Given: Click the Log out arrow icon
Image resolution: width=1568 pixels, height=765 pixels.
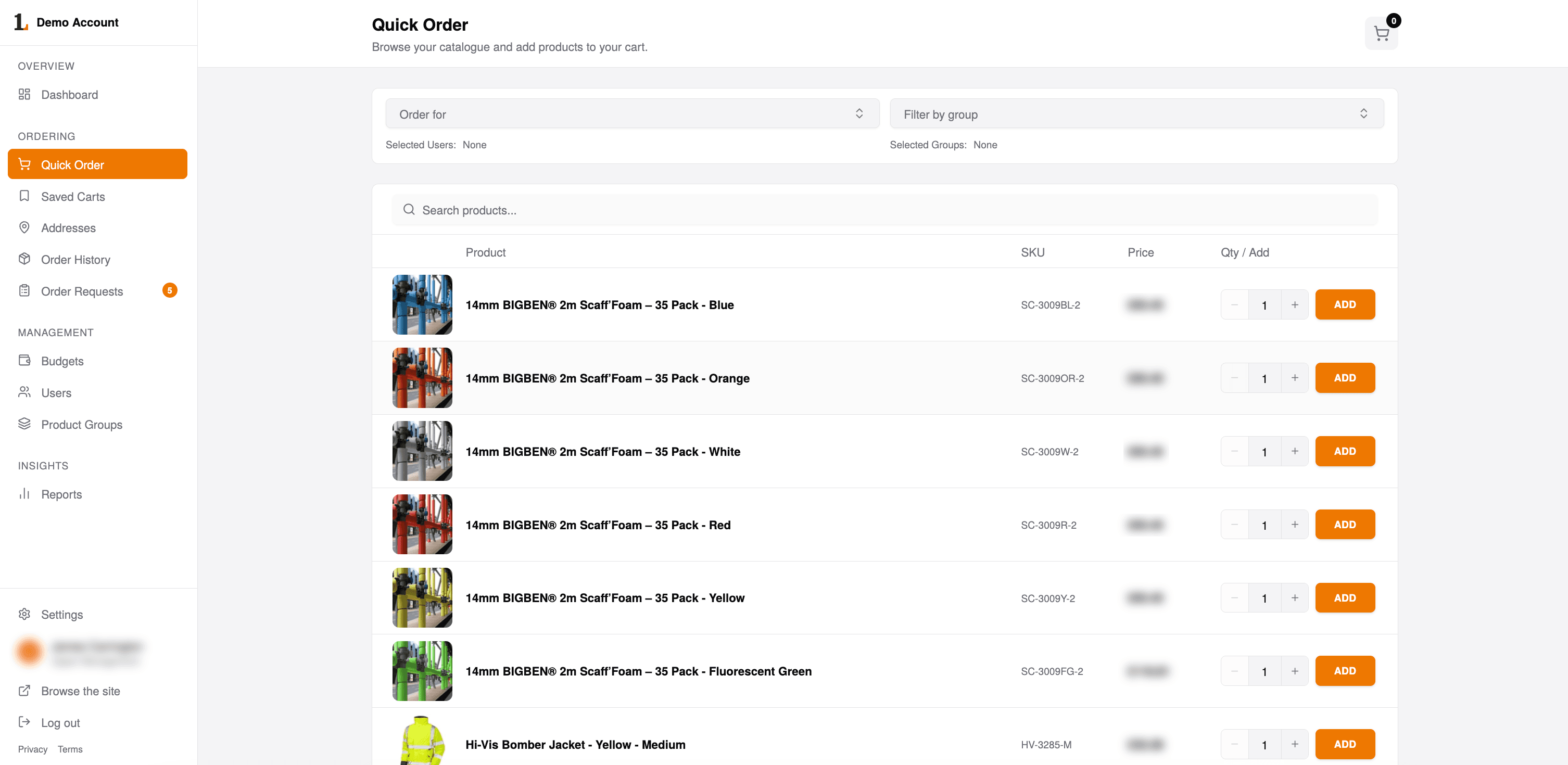Looking at the screenshot, I should pyautogui.click(x=24, y=722).
